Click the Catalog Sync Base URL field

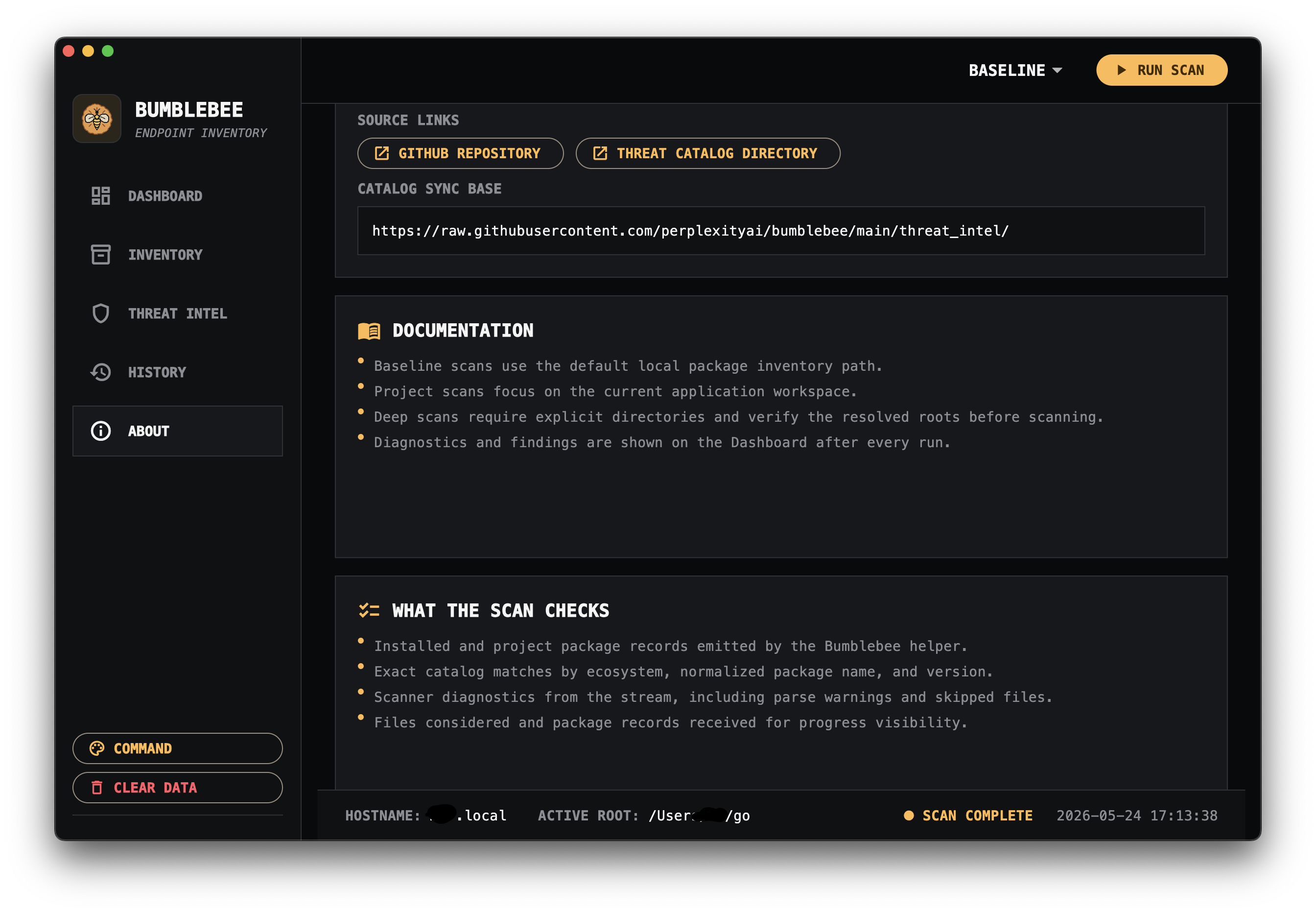[781, 231]
